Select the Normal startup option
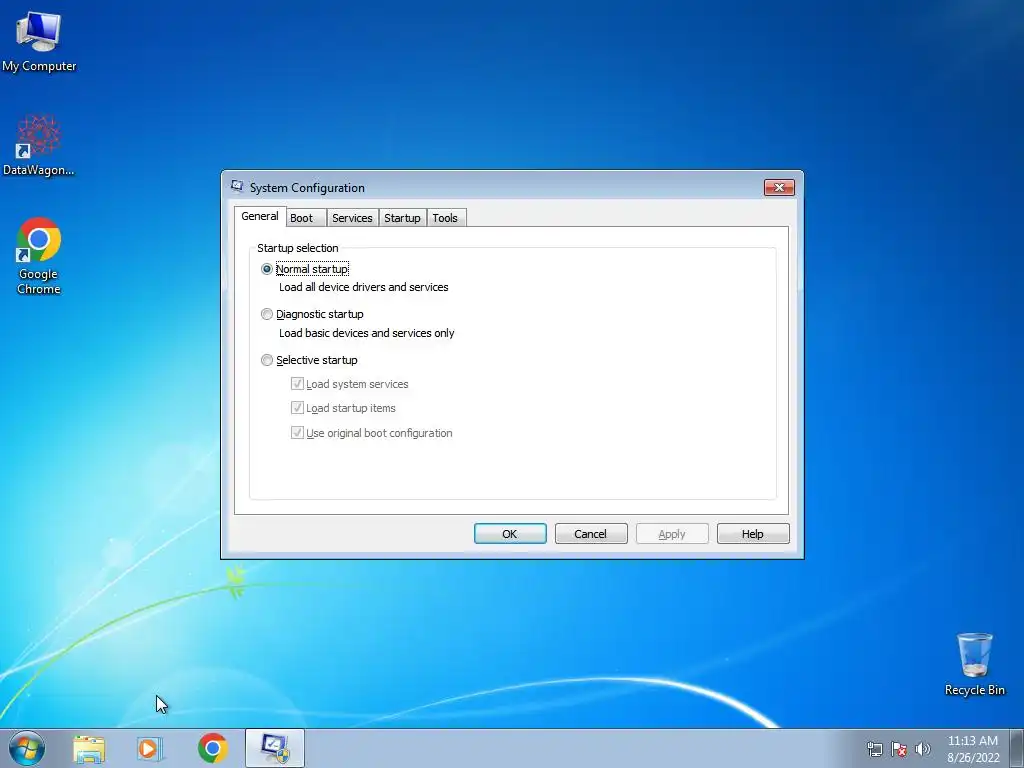Image resolution: width=1024 pixels, height=768 pixels. point(305,269)
